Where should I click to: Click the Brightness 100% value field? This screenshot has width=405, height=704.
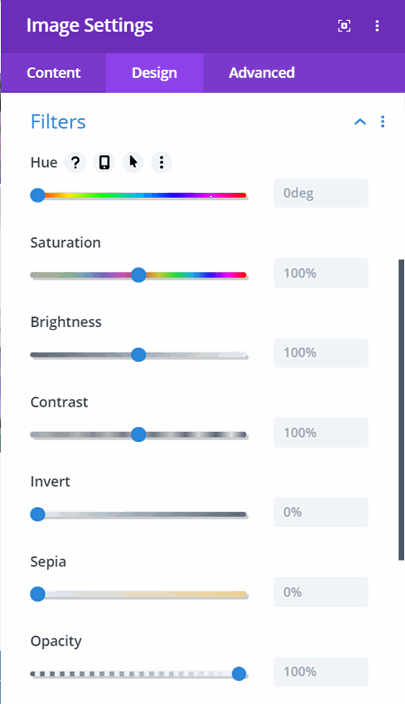(321, 353)
